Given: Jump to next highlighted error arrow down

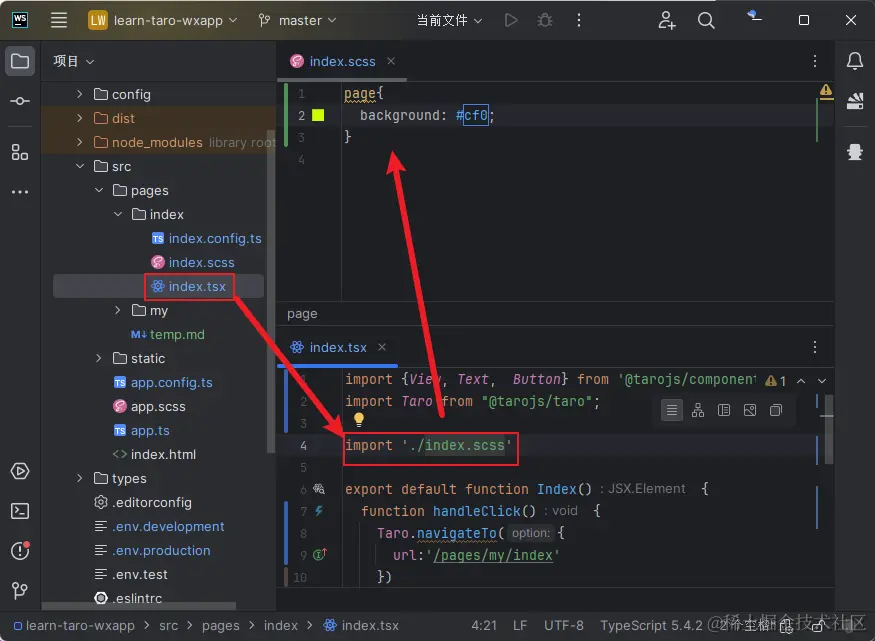Looking at the screenshot, I should pos(822,381).
